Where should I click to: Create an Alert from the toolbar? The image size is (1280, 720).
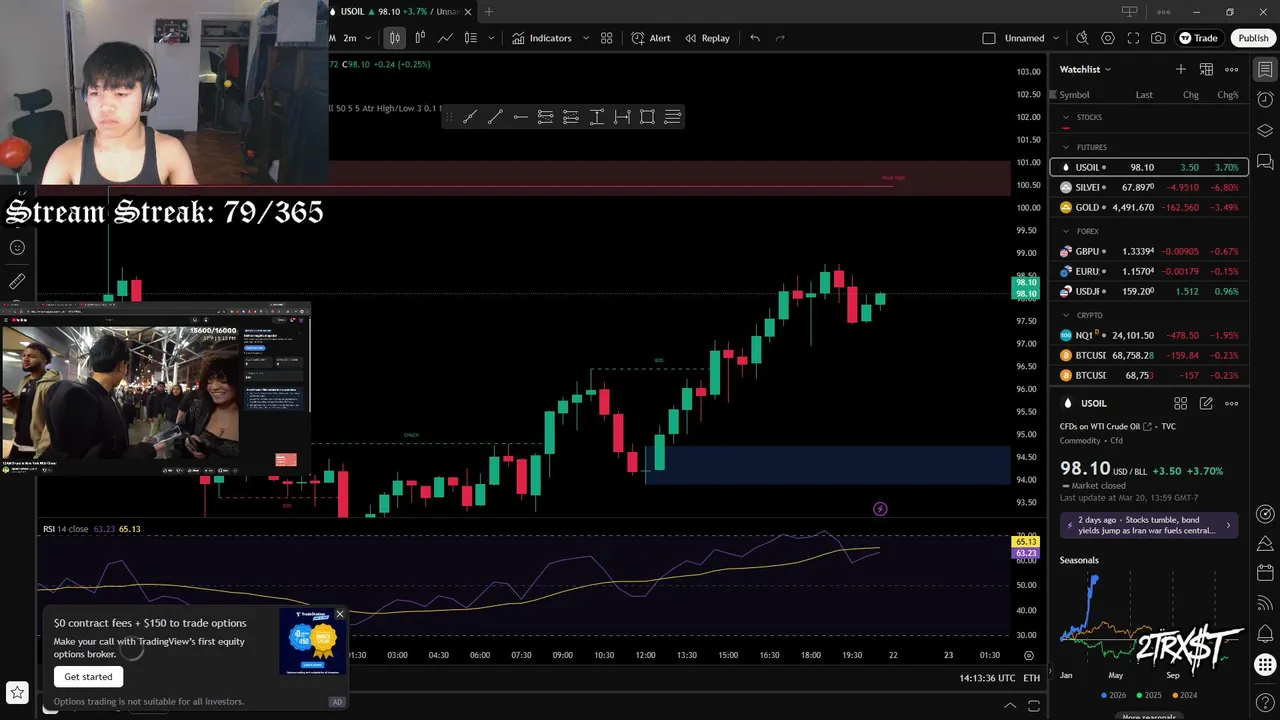coord(651,38)
